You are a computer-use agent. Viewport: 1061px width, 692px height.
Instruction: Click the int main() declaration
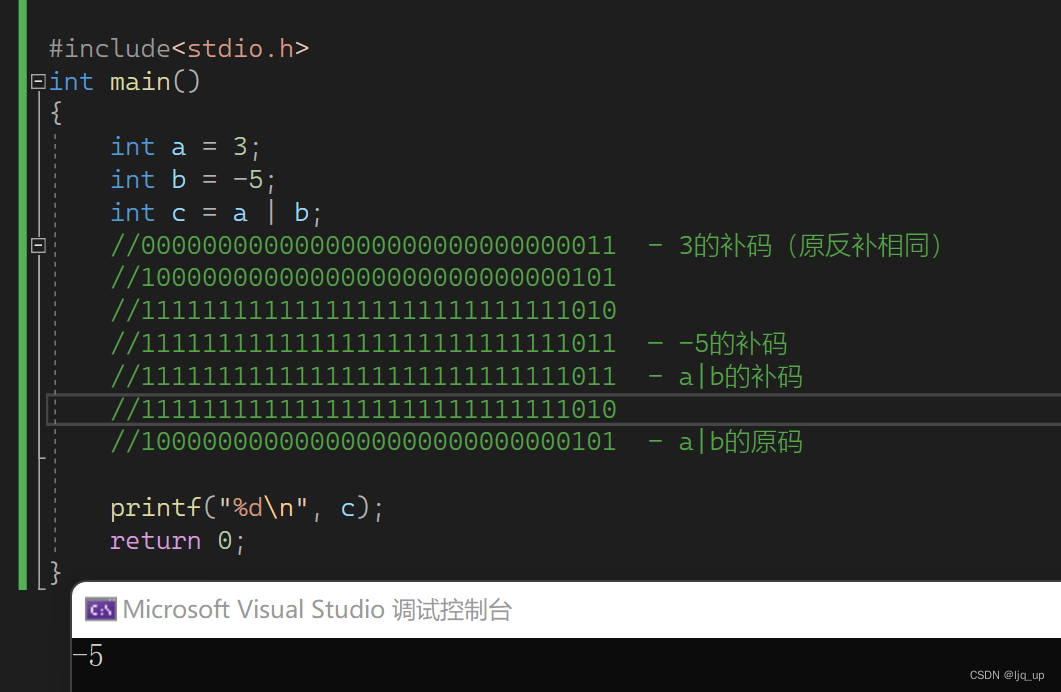(125, 82)
